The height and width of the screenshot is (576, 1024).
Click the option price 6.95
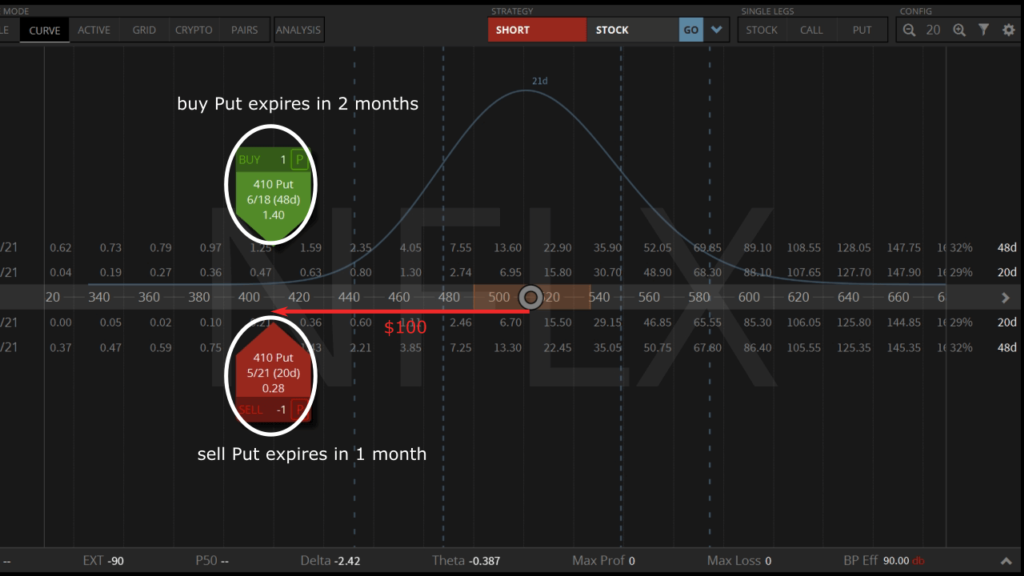[x=510, y=272]
